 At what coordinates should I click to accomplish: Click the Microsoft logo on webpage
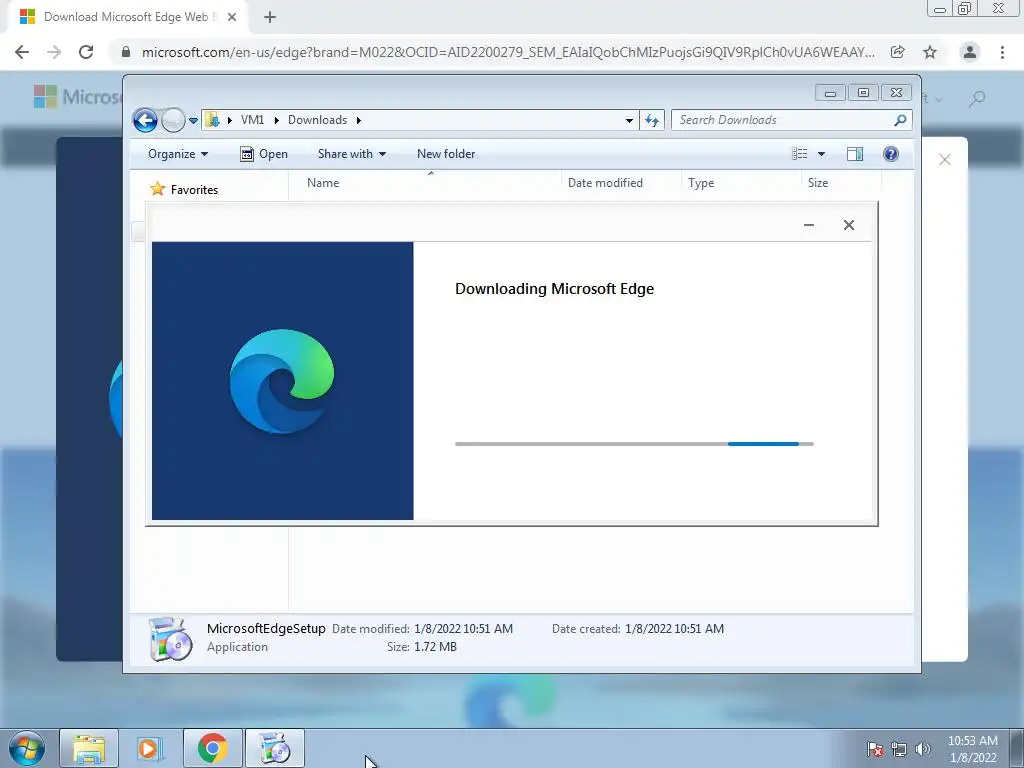[77, 97]
